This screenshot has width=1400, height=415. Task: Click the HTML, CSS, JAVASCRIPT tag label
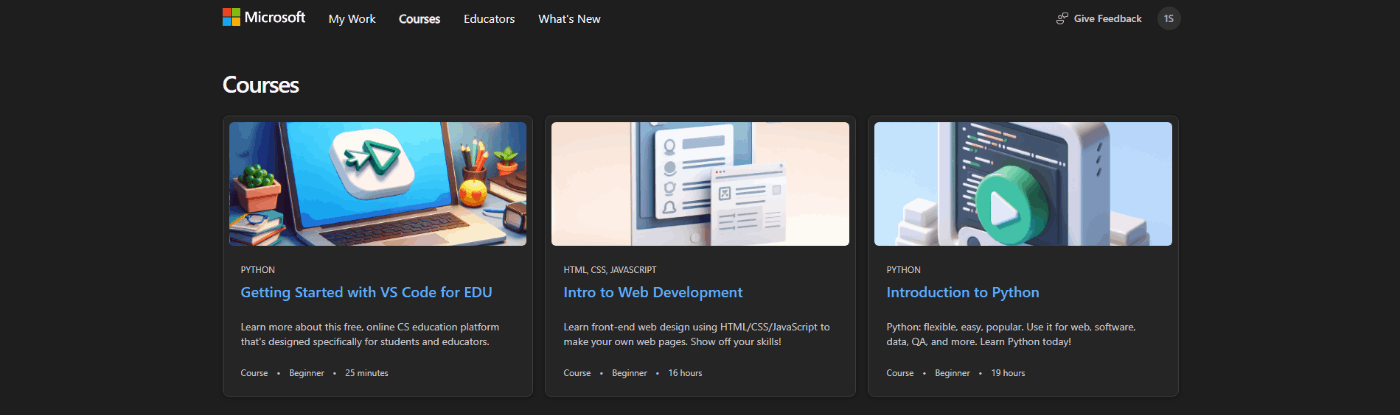click(610, 270)
